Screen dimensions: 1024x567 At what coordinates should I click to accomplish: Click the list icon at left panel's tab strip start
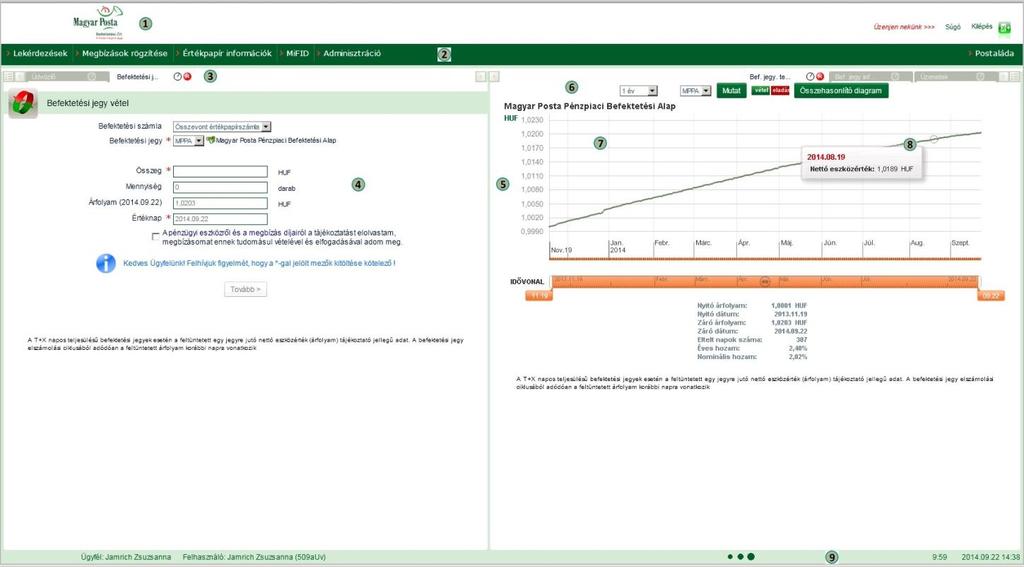coord(8,76)
